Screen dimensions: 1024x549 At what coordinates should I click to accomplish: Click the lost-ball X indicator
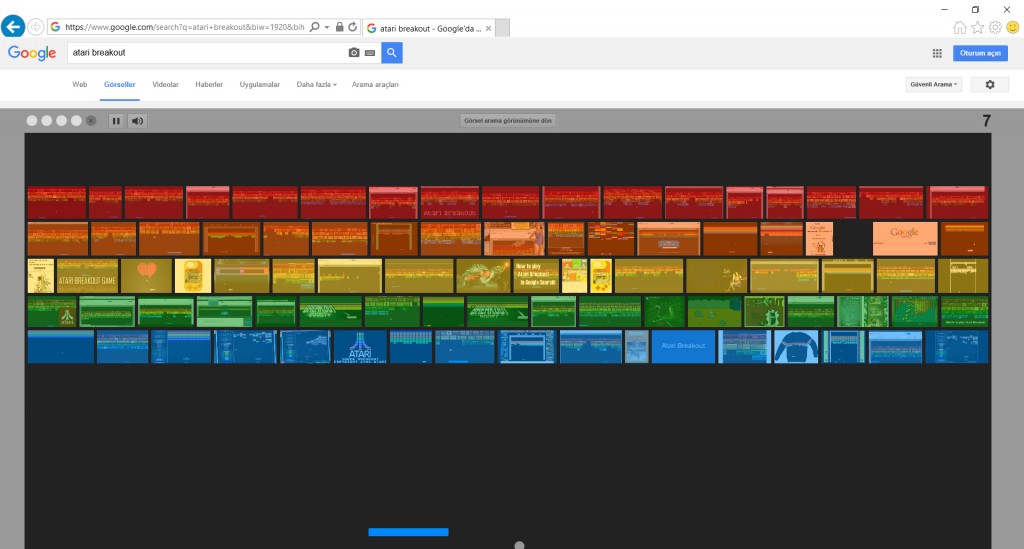[91, 121]
